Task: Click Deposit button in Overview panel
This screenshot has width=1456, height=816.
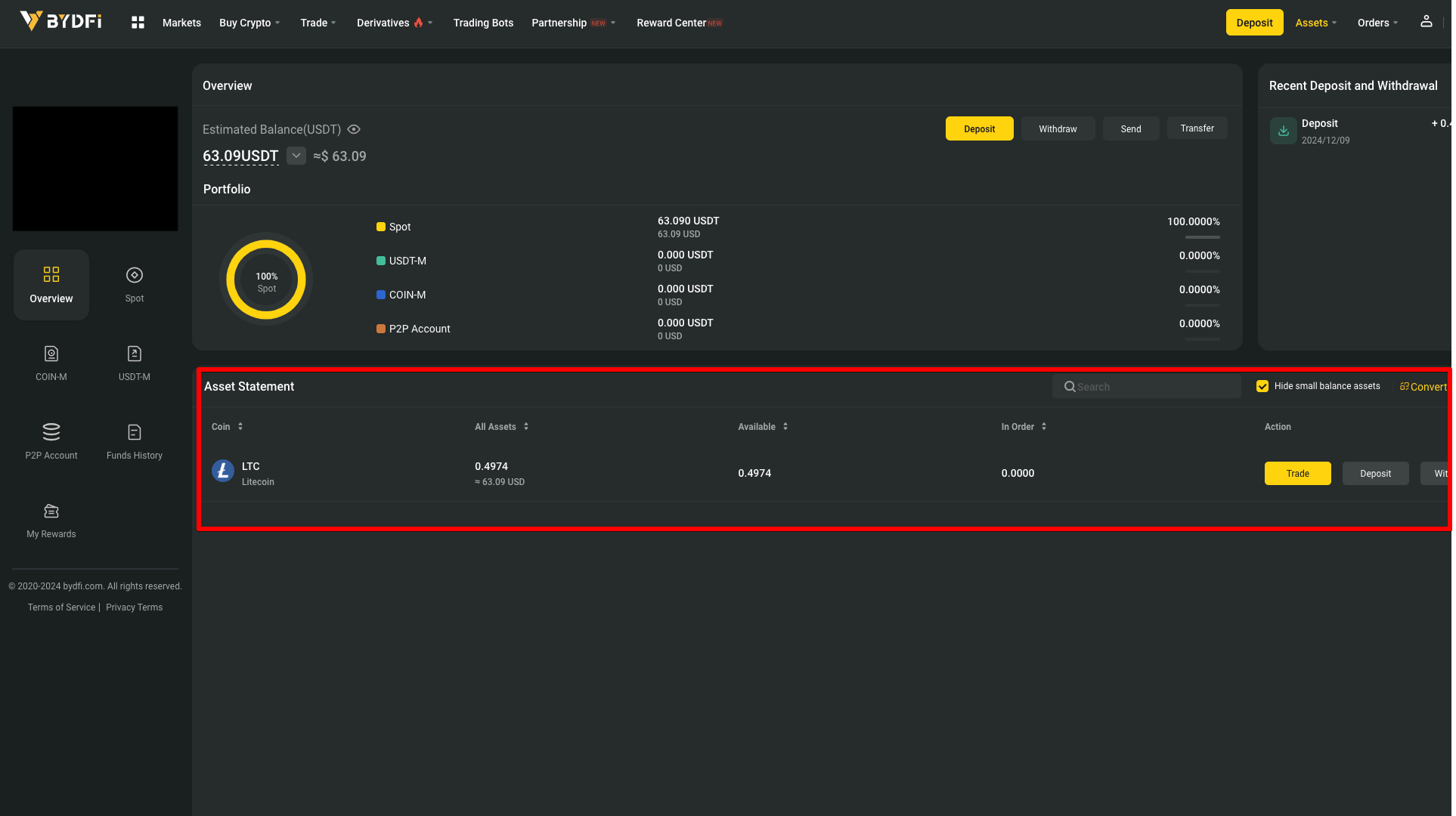Action: tap(979, 128)
